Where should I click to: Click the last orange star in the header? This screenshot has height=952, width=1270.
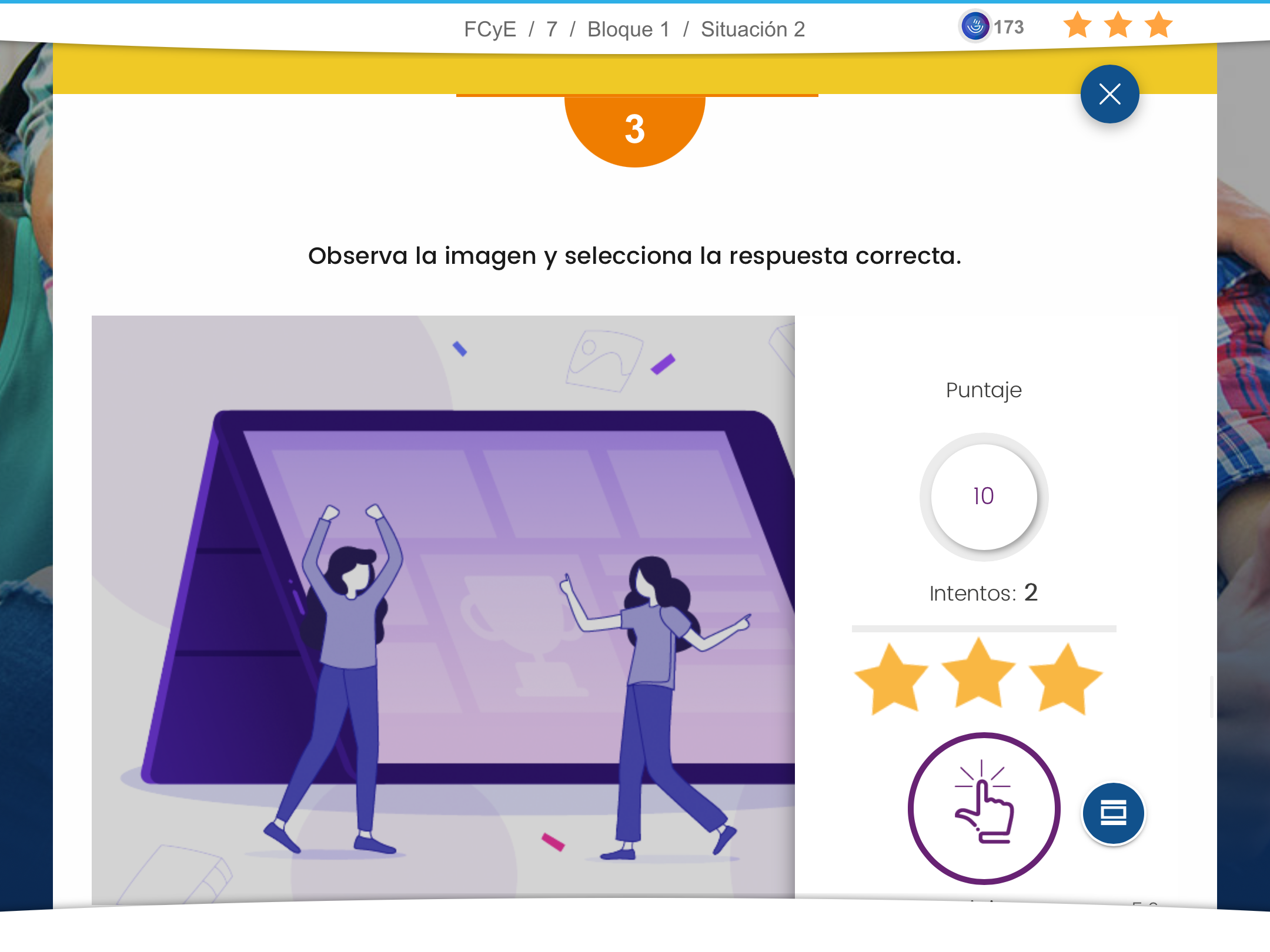[x=1158, y=25]
